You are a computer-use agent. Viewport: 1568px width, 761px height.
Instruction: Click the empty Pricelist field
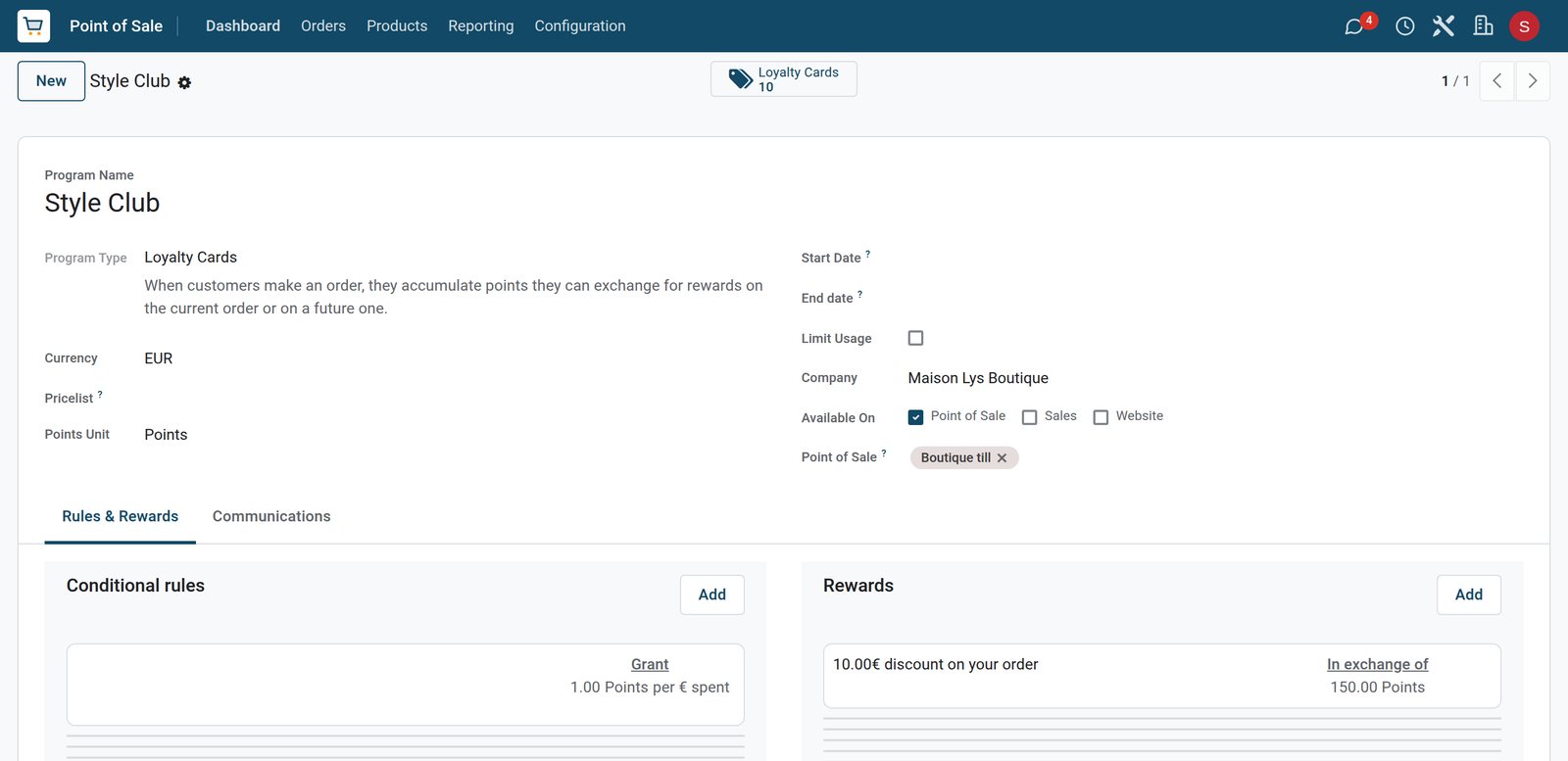click(x=453, y=398)
